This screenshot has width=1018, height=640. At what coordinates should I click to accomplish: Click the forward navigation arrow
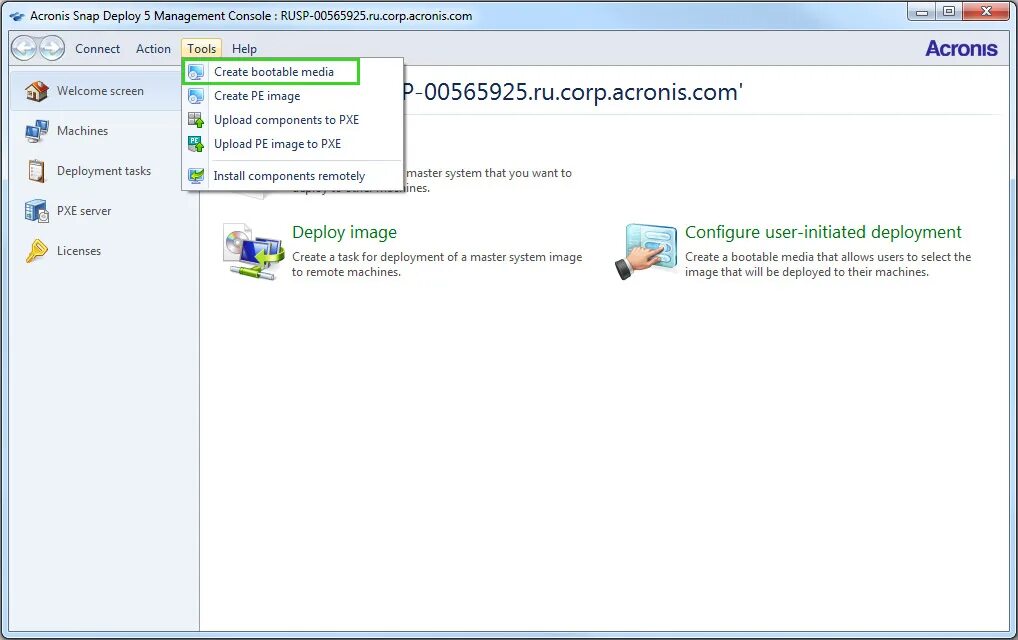click(52, 48)
